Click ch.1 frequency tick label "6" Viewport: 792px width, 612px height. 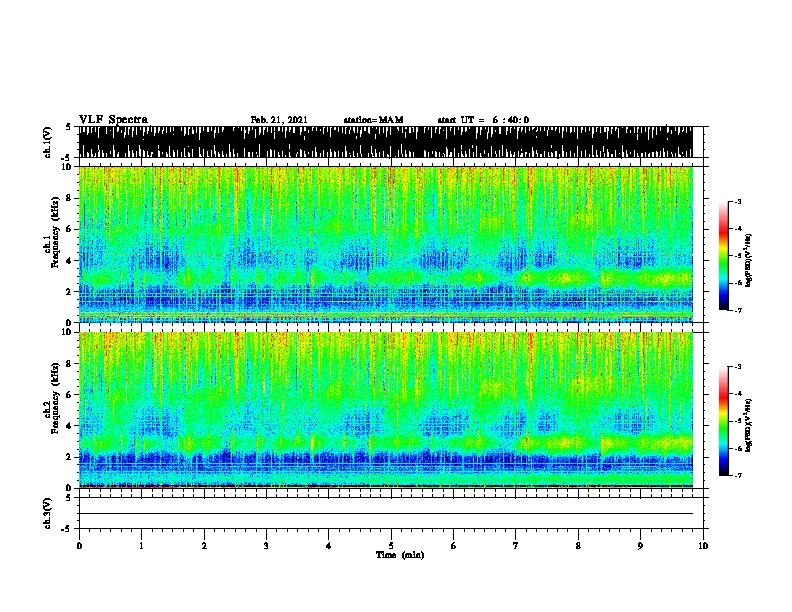[x=70, y=229]
